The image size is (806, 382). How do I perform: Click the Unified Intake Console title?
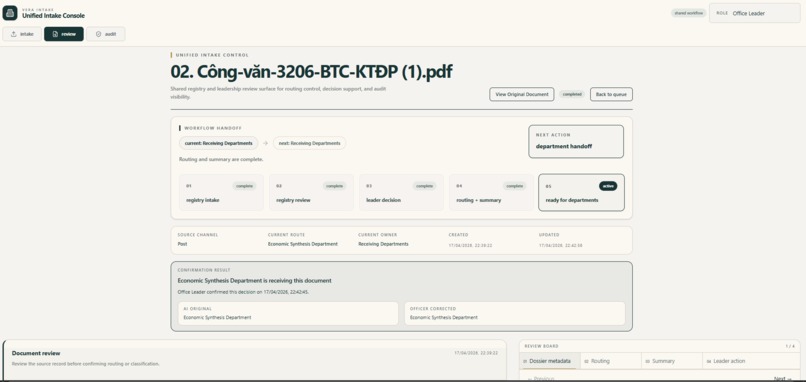click(x=53, y=16)
